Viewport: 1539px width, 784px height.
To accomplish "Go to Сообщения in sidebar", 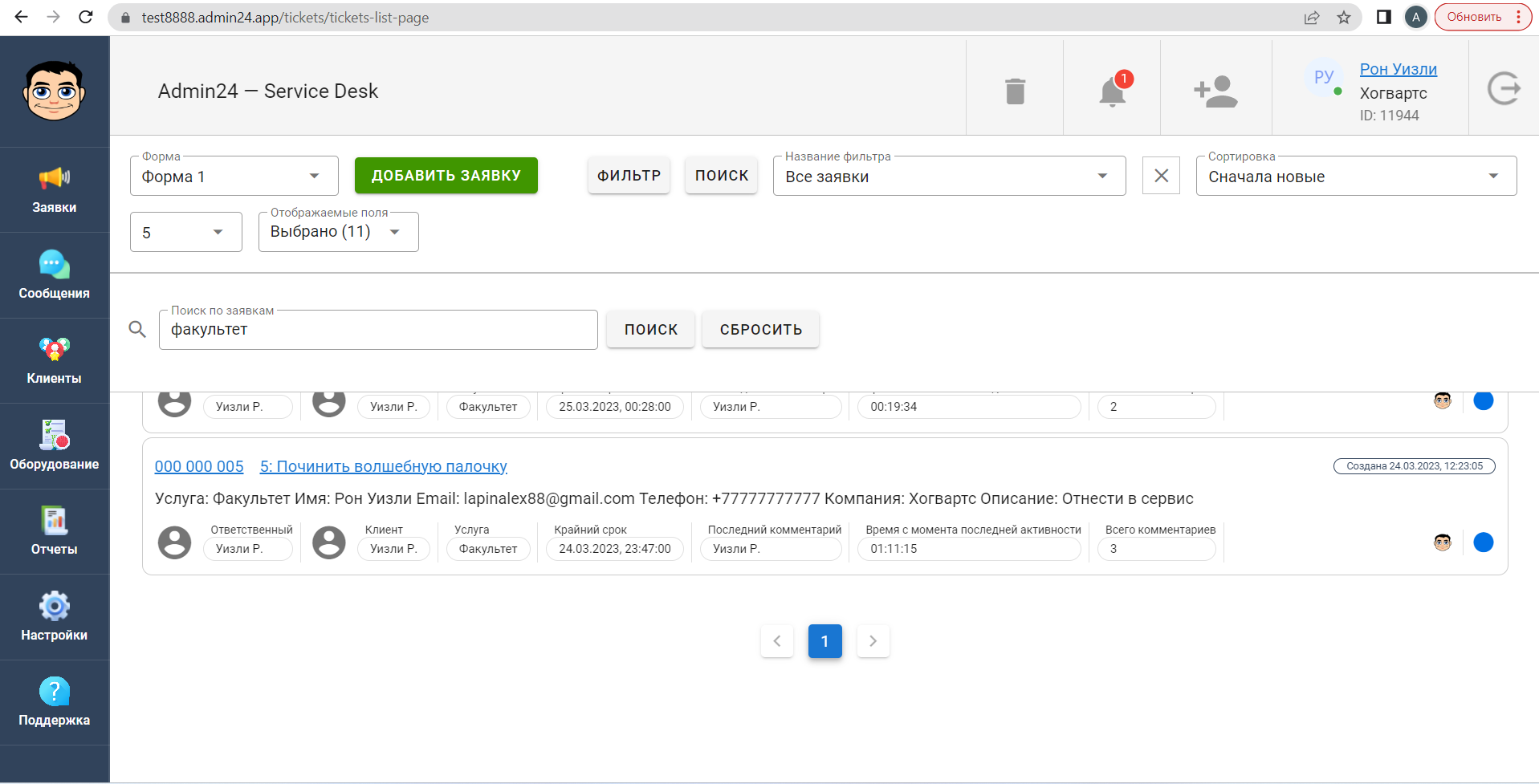I will coord(55,276).
